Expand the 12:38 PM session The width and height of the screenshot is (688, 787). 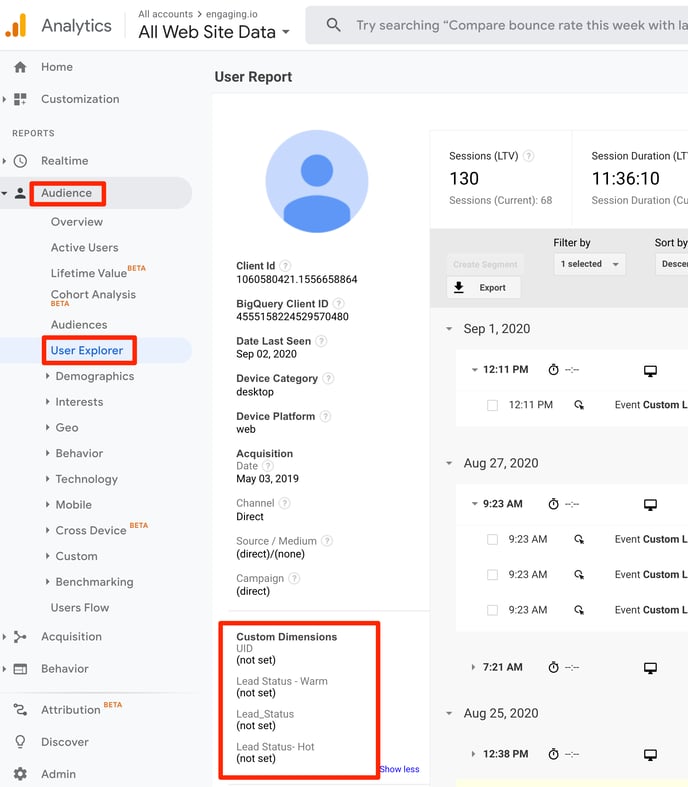point(473,754)
